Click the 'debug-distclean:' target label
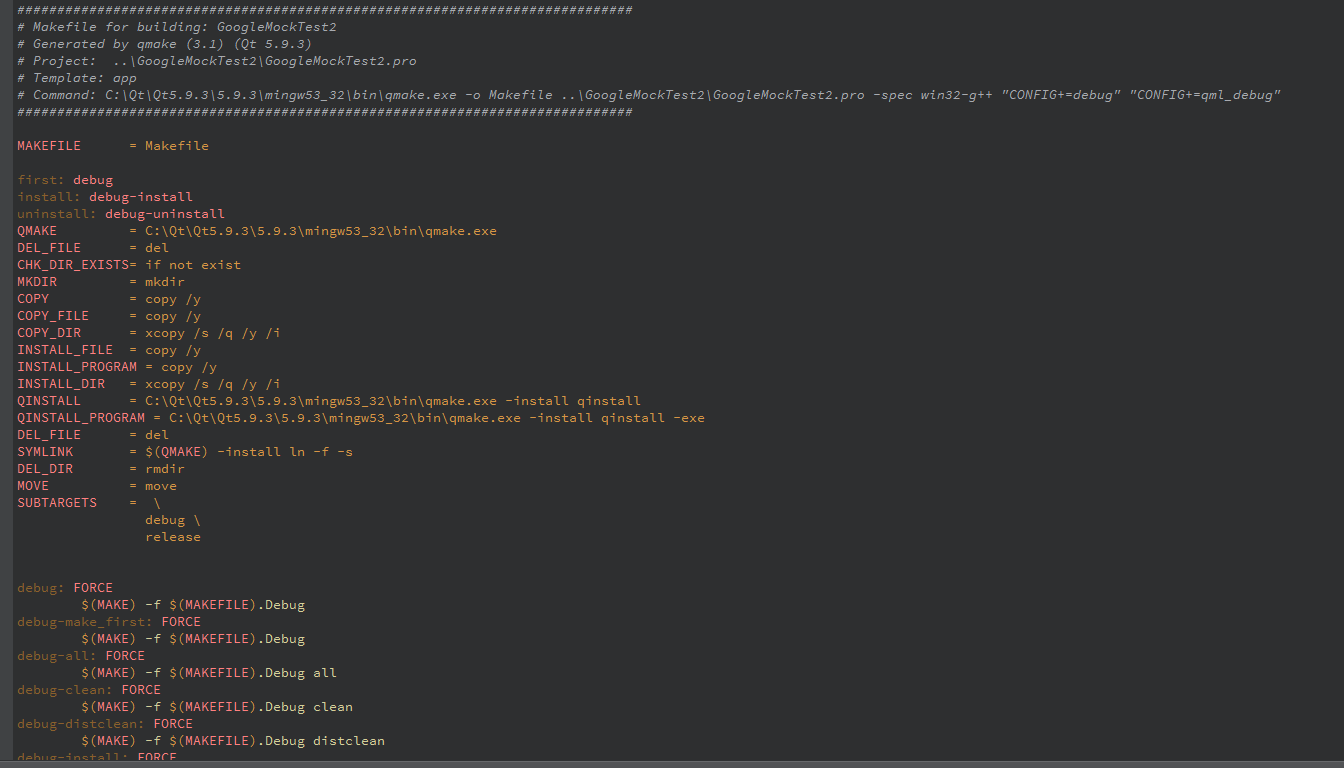This screenshot has width=1344, height=768. (x=81, y=724)
